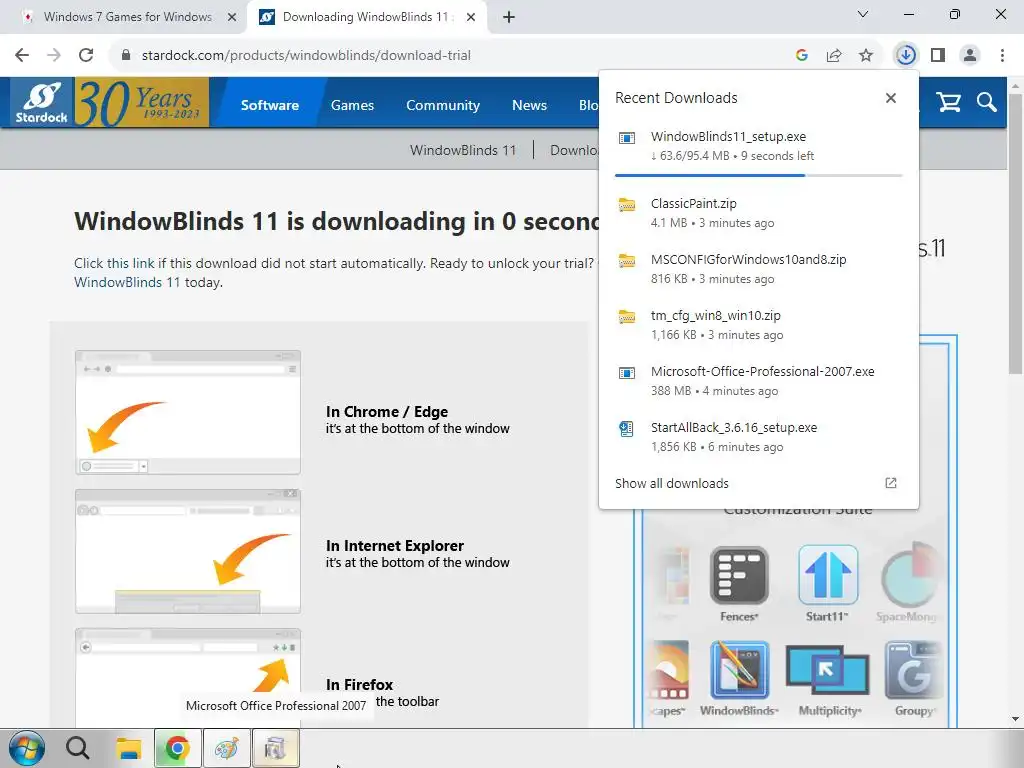Click the address bar URL

click(x=306, y=56)
